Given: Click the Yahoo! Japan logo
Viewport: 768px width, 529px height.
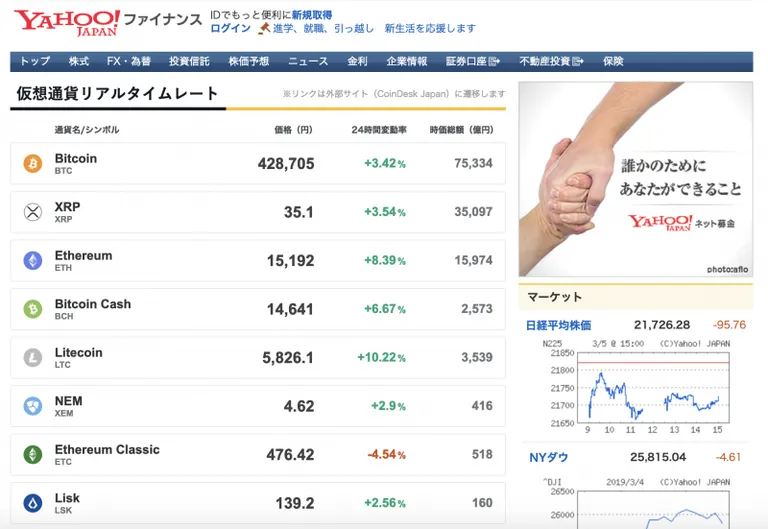Looking at the screenshot, I should click(x=67, y=23).
